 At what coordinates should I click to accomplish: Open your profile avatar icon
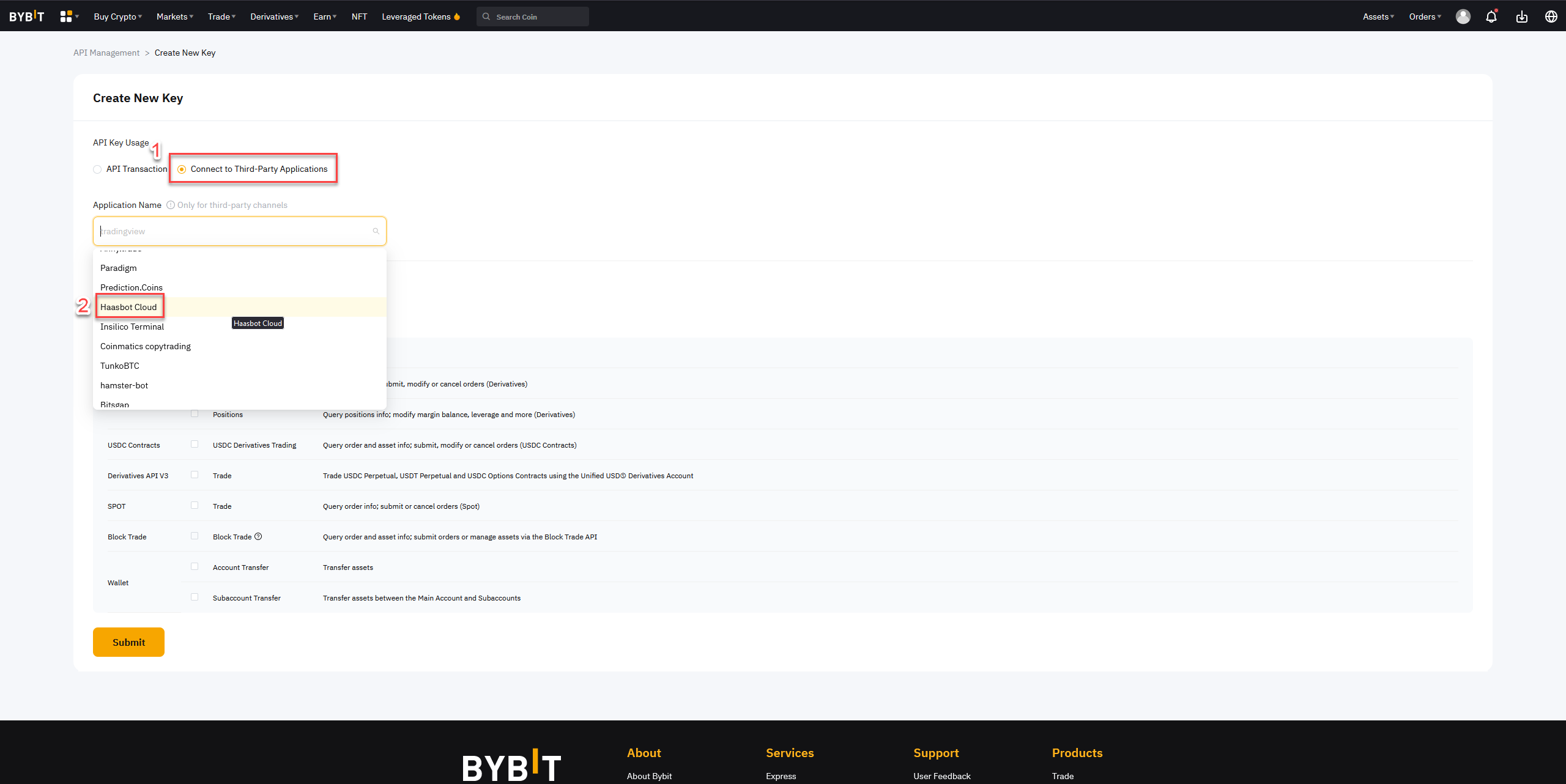click(x=1463, y=17)
